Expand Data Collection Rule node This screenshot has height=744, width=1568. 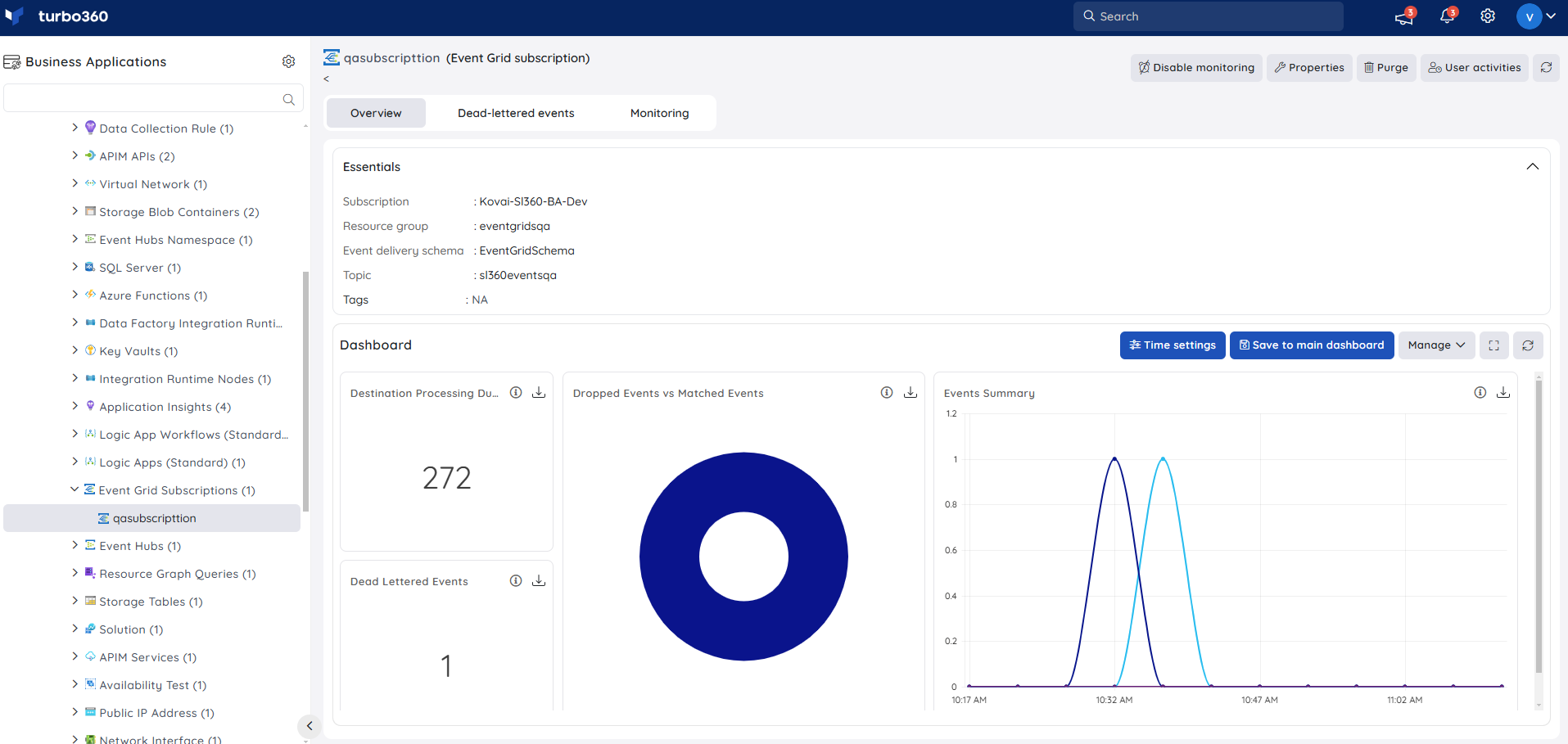coord(75,128)
